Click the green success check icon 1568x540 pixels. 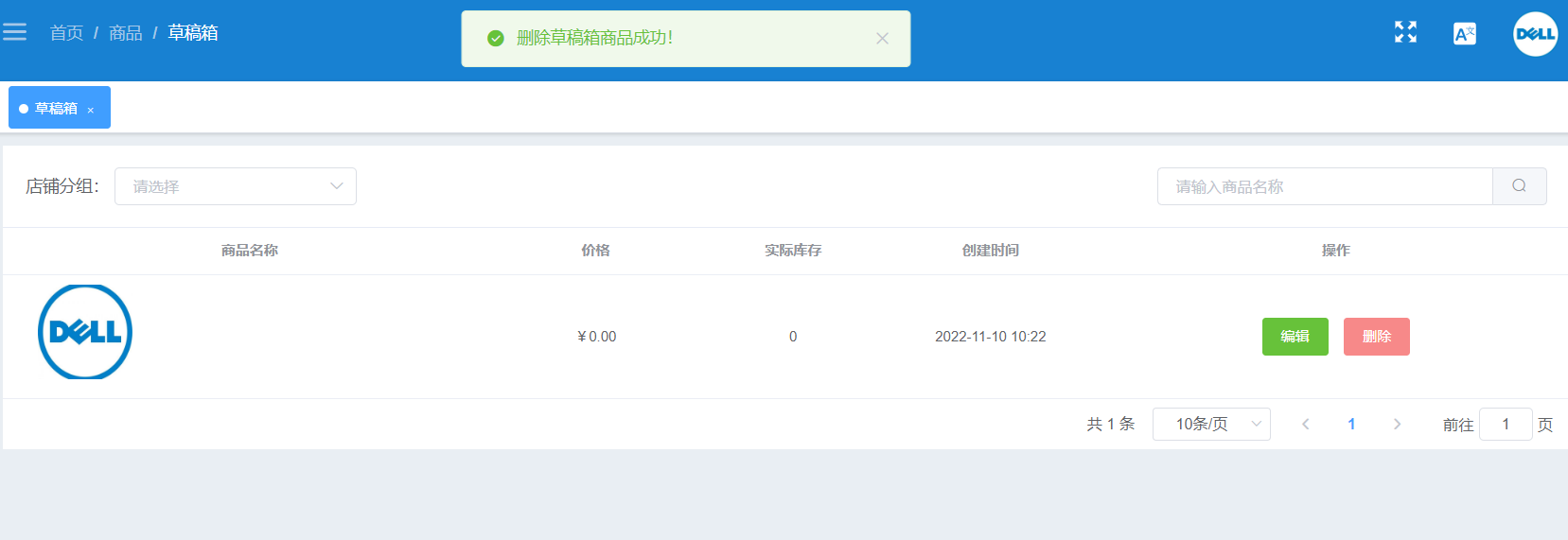(x=495, y=38)
